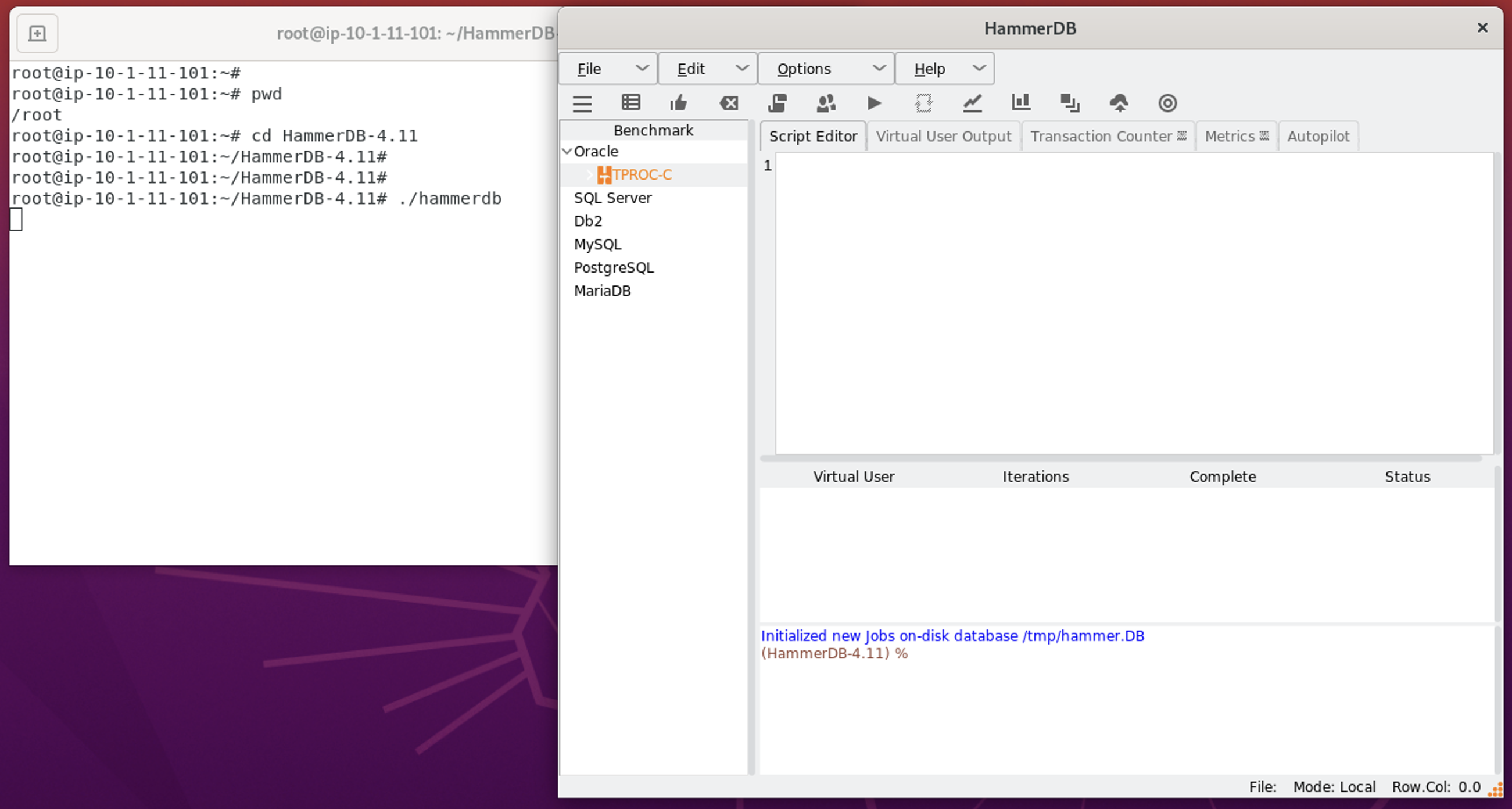
Task: Select PostgreSQL in the Benchmark list
Action: click(x=614, y=268)
